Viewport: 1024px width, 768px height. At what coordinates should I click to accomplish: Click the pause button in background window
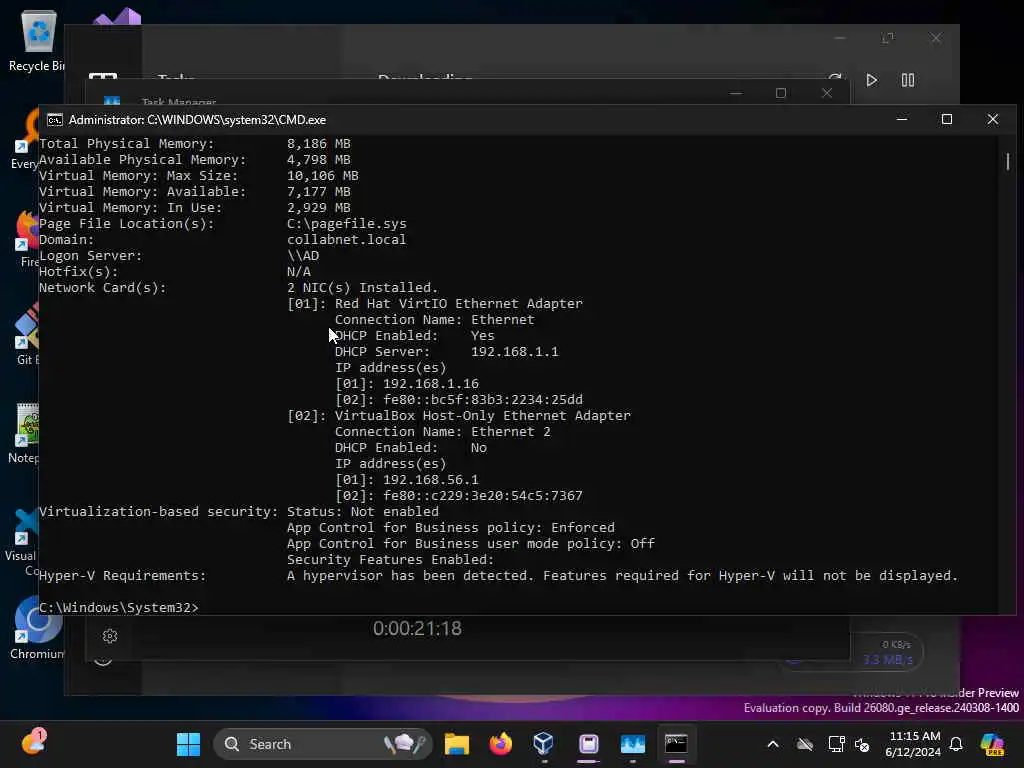point(908,80)
